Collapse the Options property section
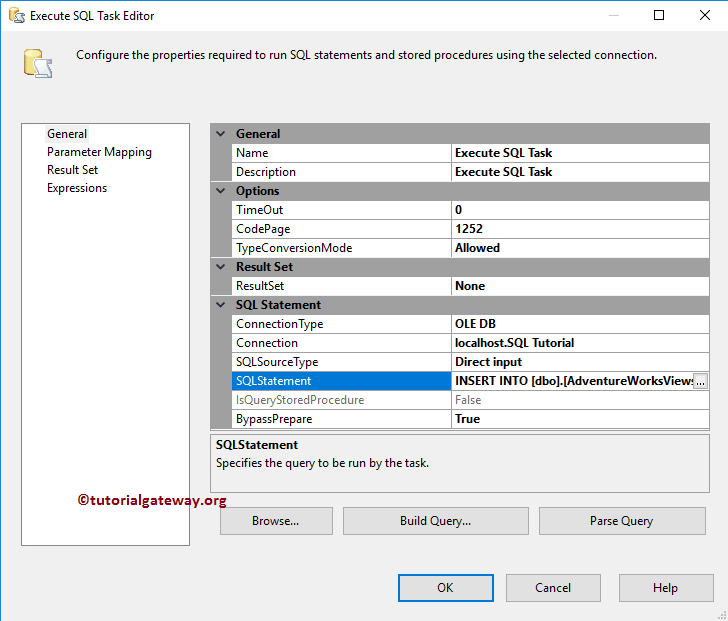728x621 pixels. click(x=221, y=191)
